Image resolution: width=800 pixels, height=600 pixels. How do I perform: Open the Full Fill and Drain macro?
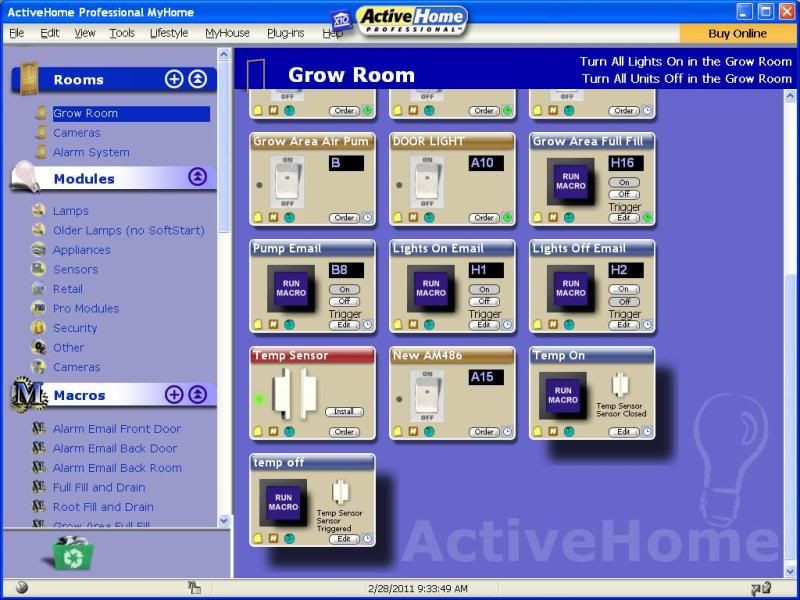(x=99, y=487)
